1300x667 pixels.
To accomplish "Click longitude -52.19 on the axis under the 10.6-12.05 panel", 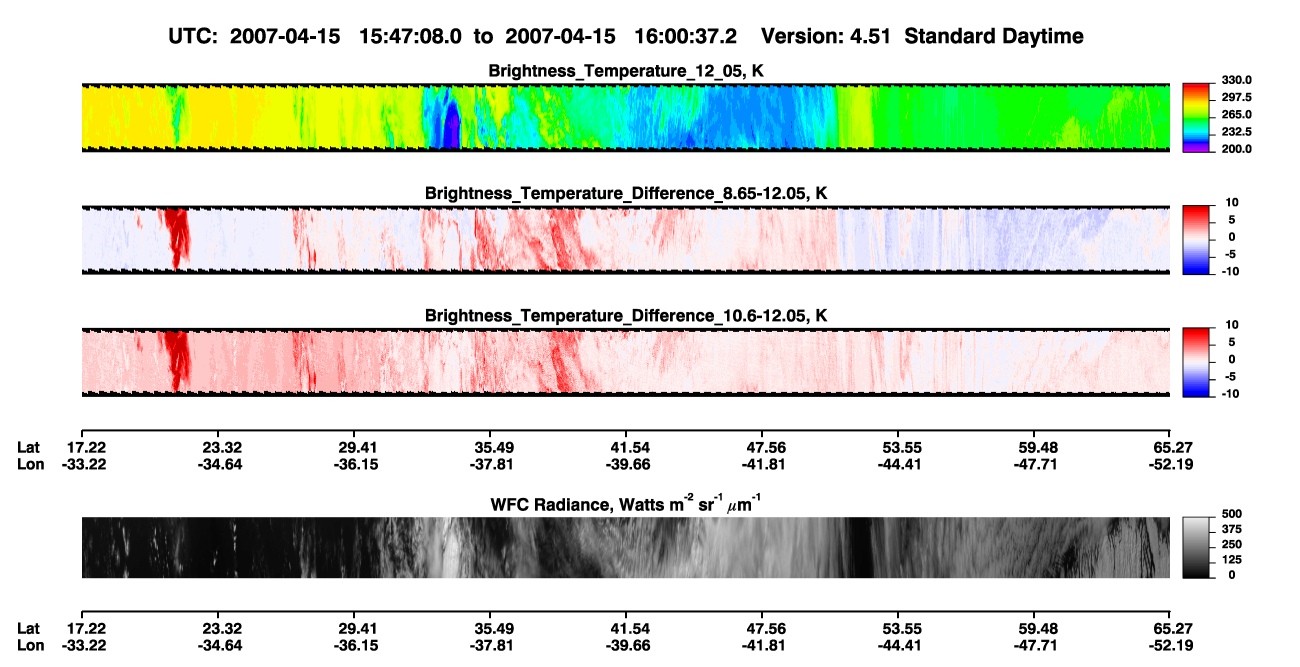I will coord(1170,464).
